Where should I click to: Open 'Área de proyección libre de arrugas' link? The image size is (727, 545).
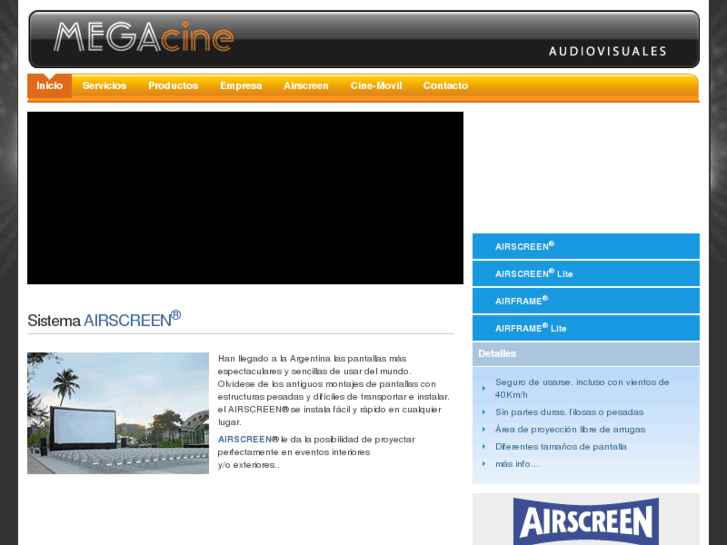pyautogui.click(x=570, y=430)
